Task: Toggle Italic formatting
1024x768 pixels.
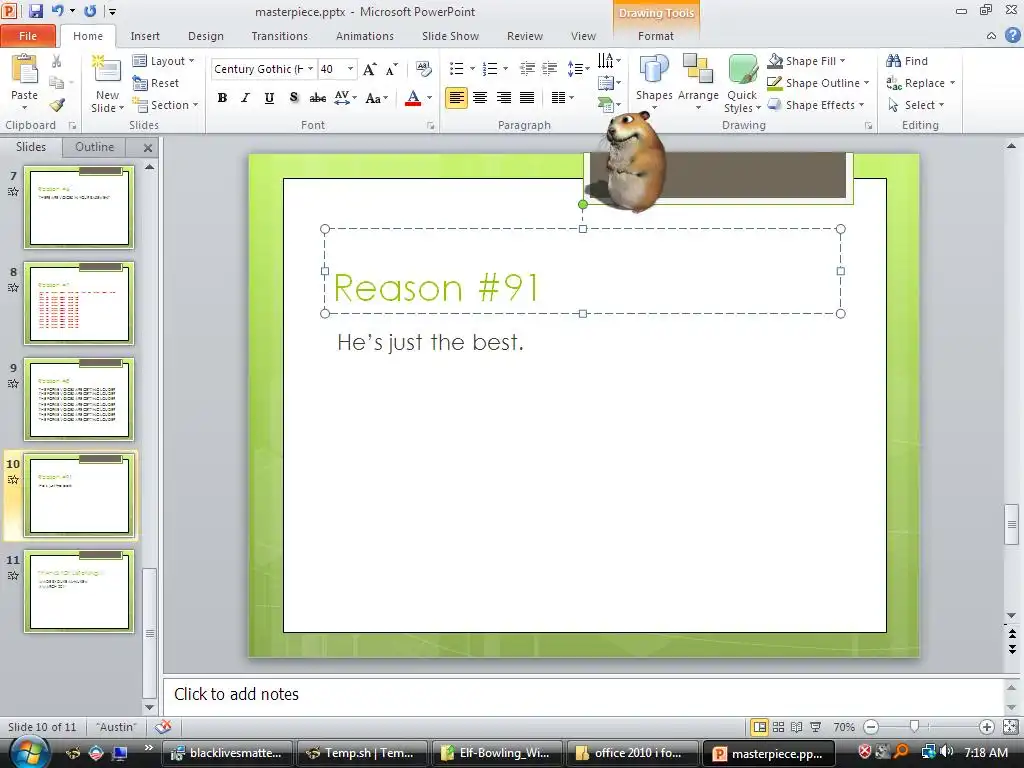Action: [246, 98]
